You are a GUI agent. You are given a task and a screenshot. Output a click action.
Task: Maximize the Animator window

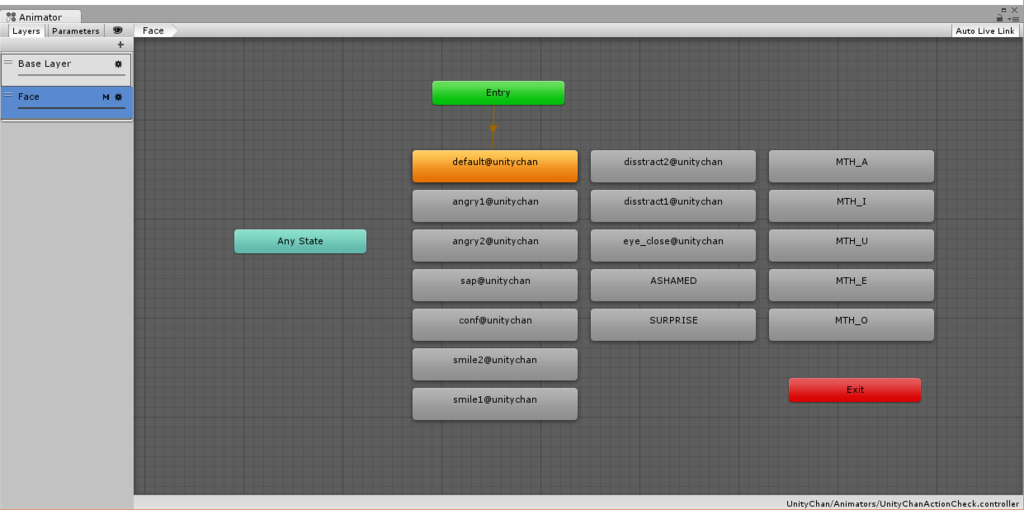tap(1004, 10)
